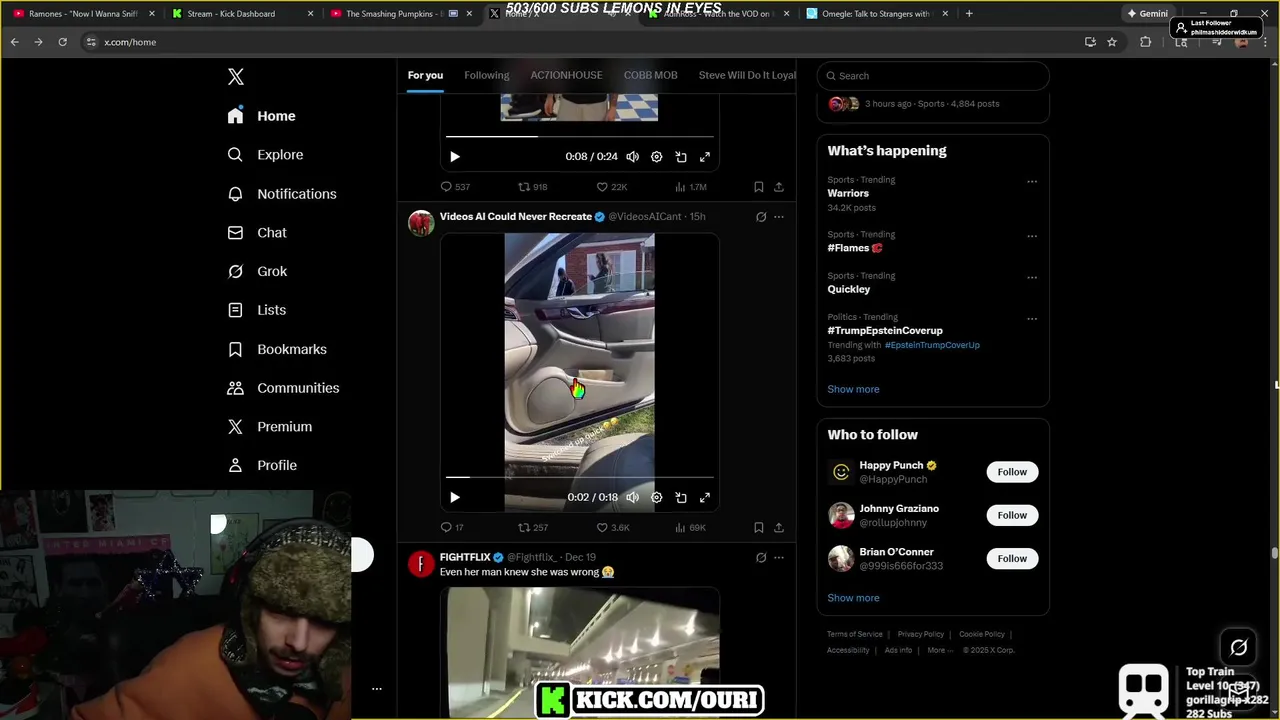Viewport: 1280px width, 720px height.
Task: Fullscreen the 0:08 / 0:24 video
Action: click(x=705, y=157)
